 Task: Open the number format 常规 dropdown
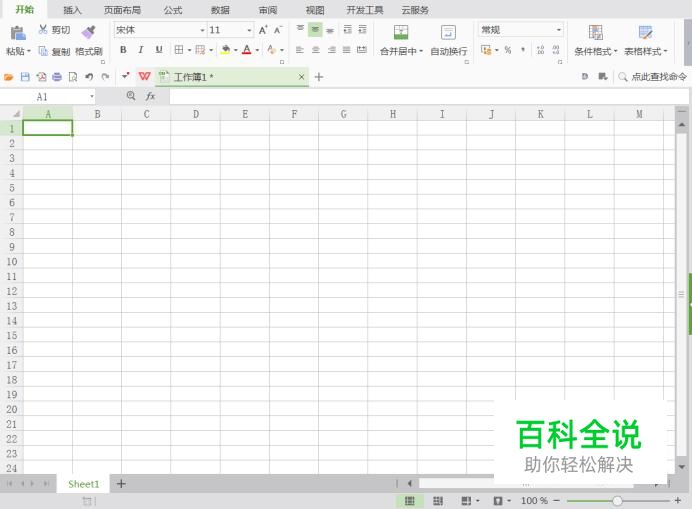(x=559, y=30)
